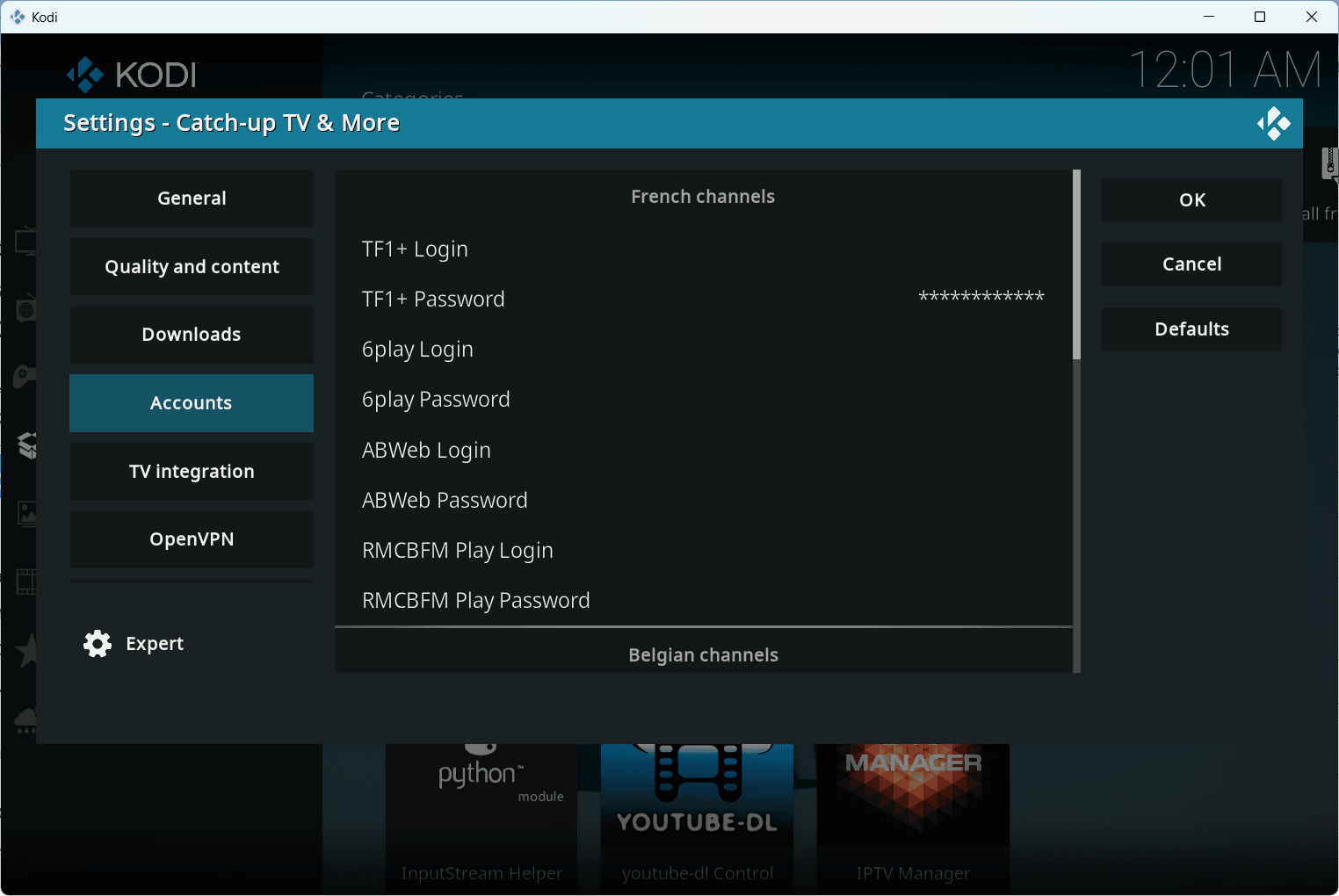The image size is (1339, 896).
Task: Click the games controller sidebar icon
Action: 25,377
